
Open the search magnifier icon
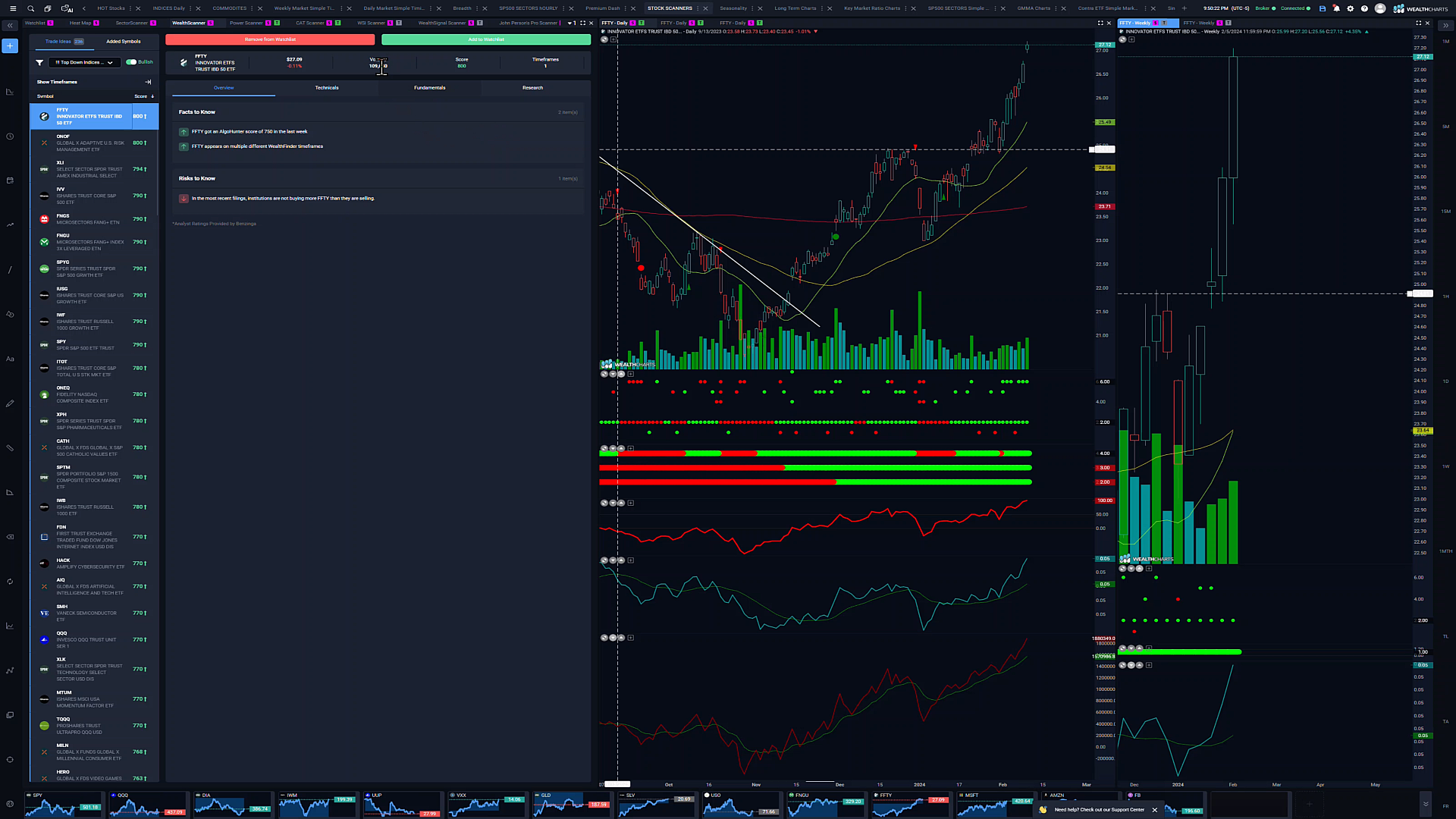pyautogui.click(x=31, y=8)
